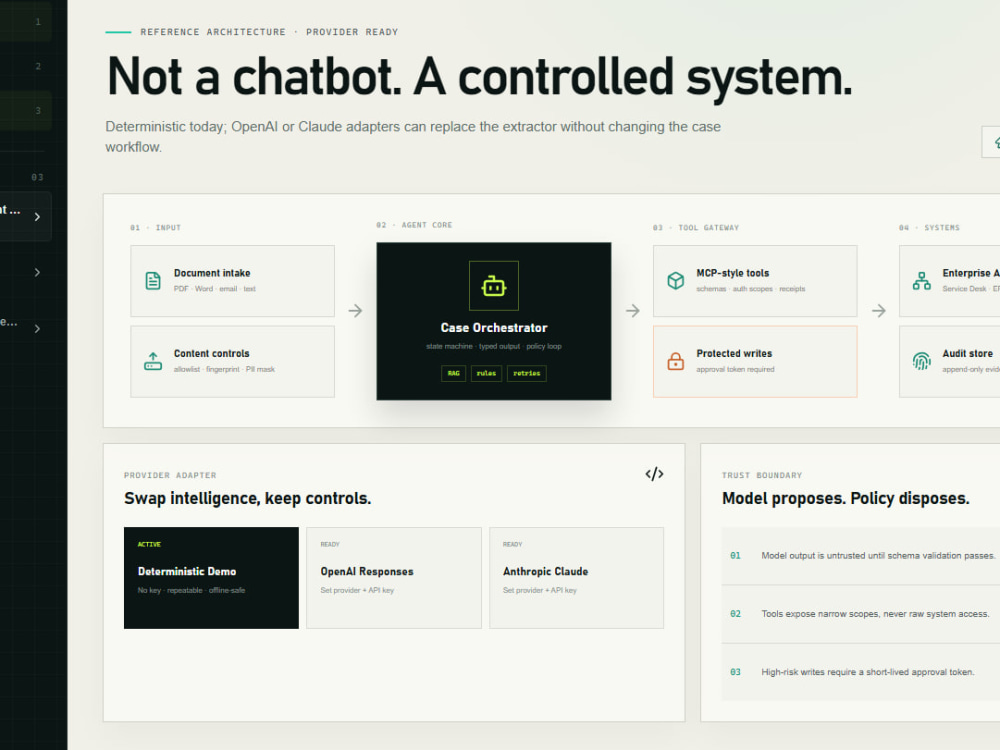Select sidebar step 3
Image resolution: width=1000 pixels, height=750 pixels.
tap(26, 110)
